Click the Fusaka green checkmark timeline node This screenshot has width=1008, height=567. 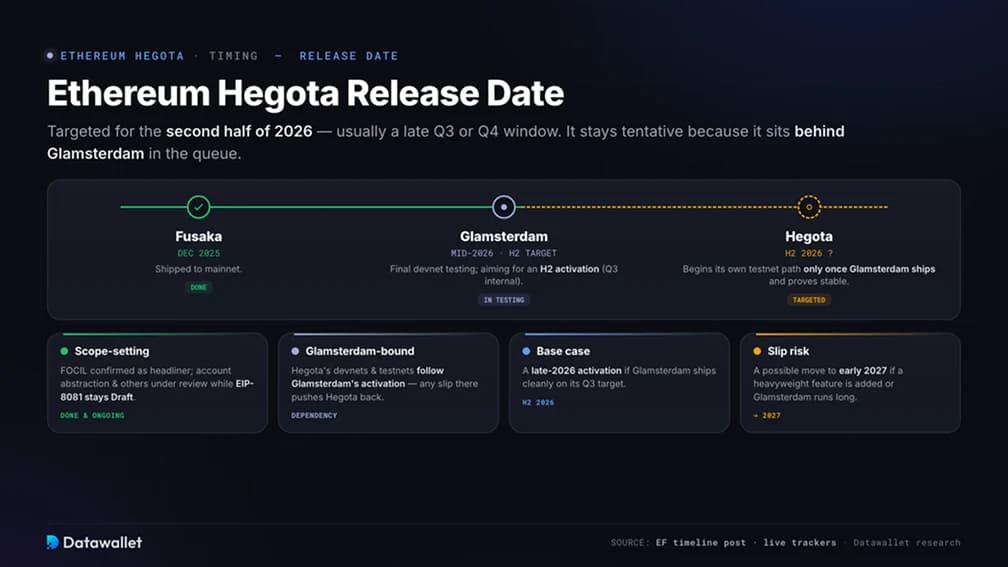click(x=199, y=207)
